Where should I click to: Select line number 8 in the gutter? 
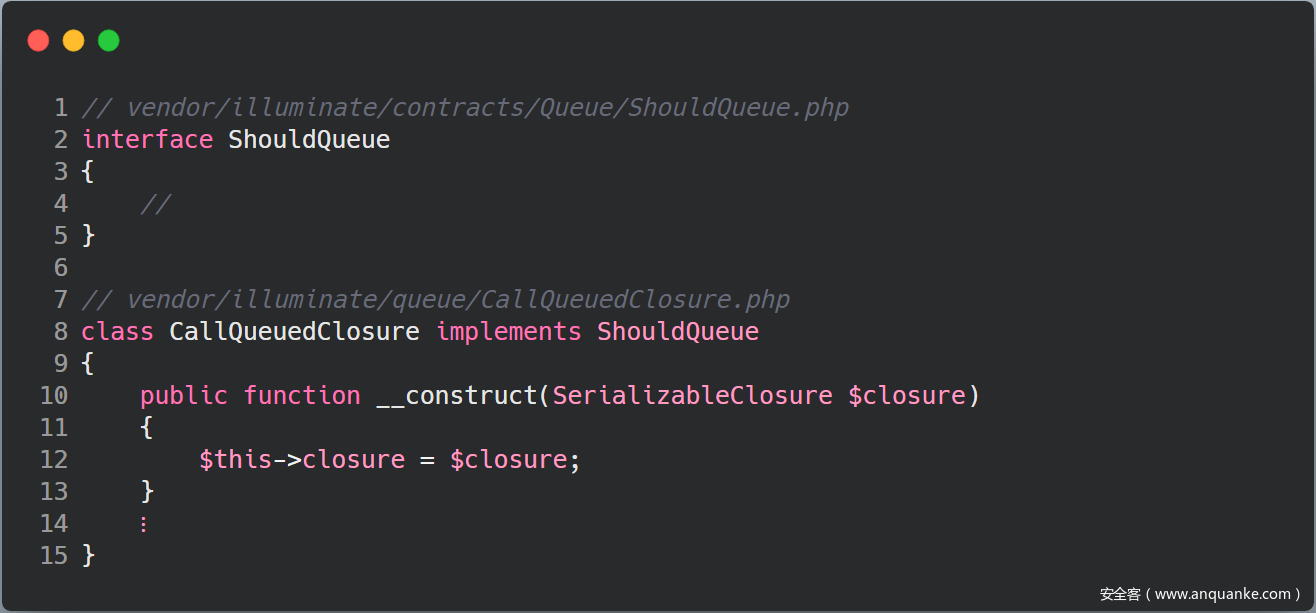click(61, 332)
